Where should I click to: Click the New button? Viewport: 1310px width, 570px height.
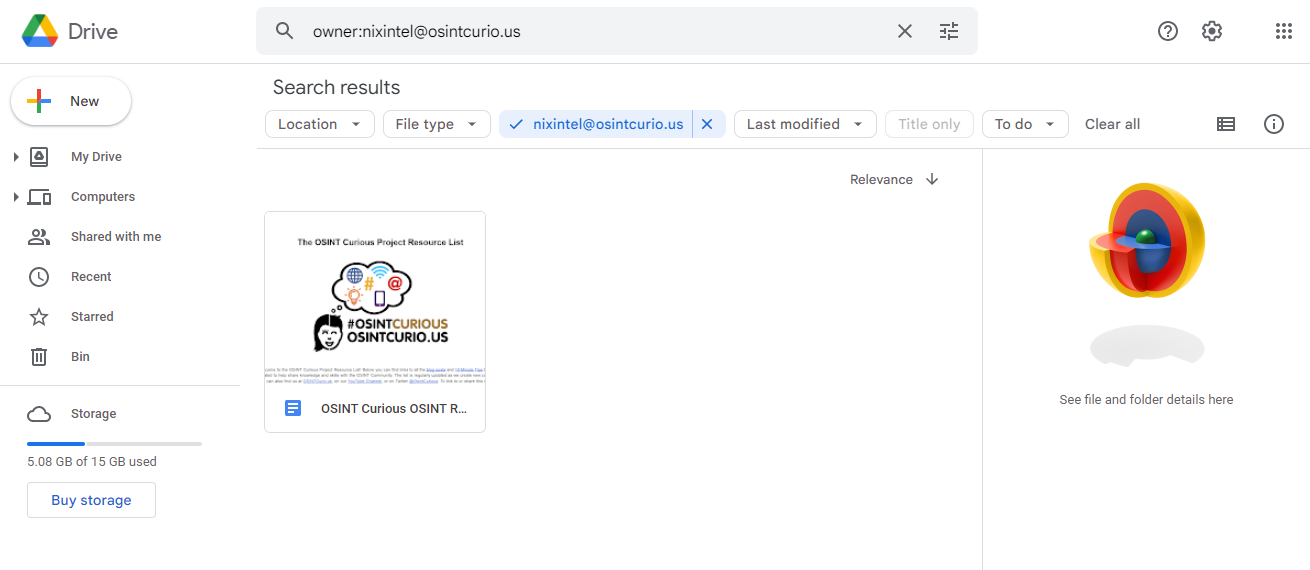71,101
